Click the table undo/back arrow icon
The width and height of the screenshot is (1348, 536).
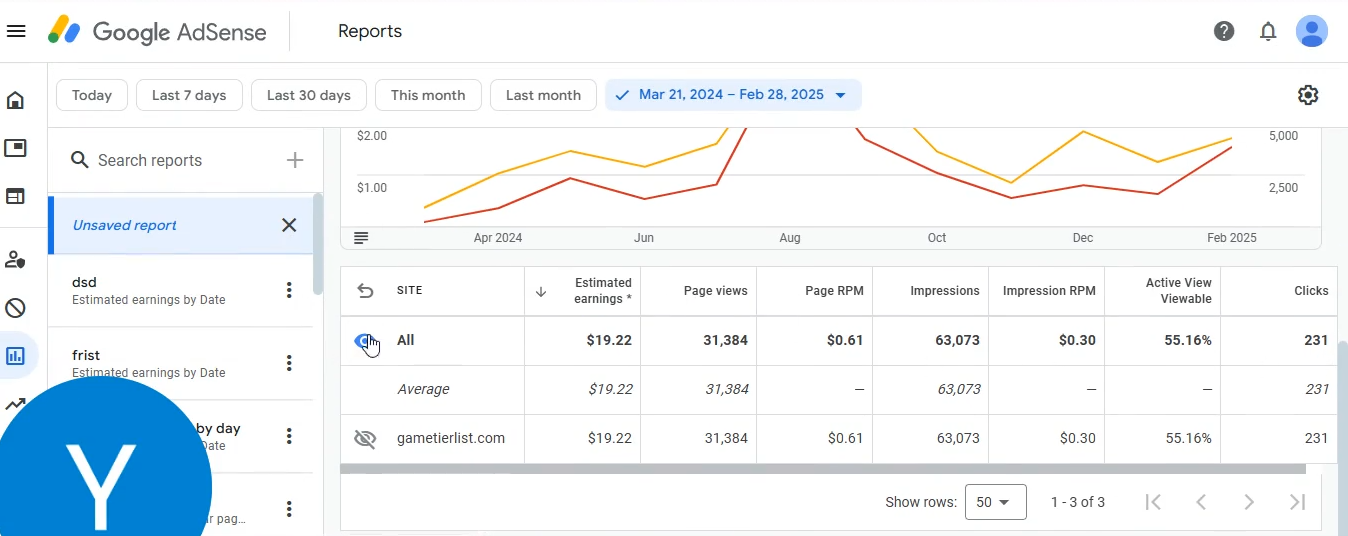click(365, 291)
